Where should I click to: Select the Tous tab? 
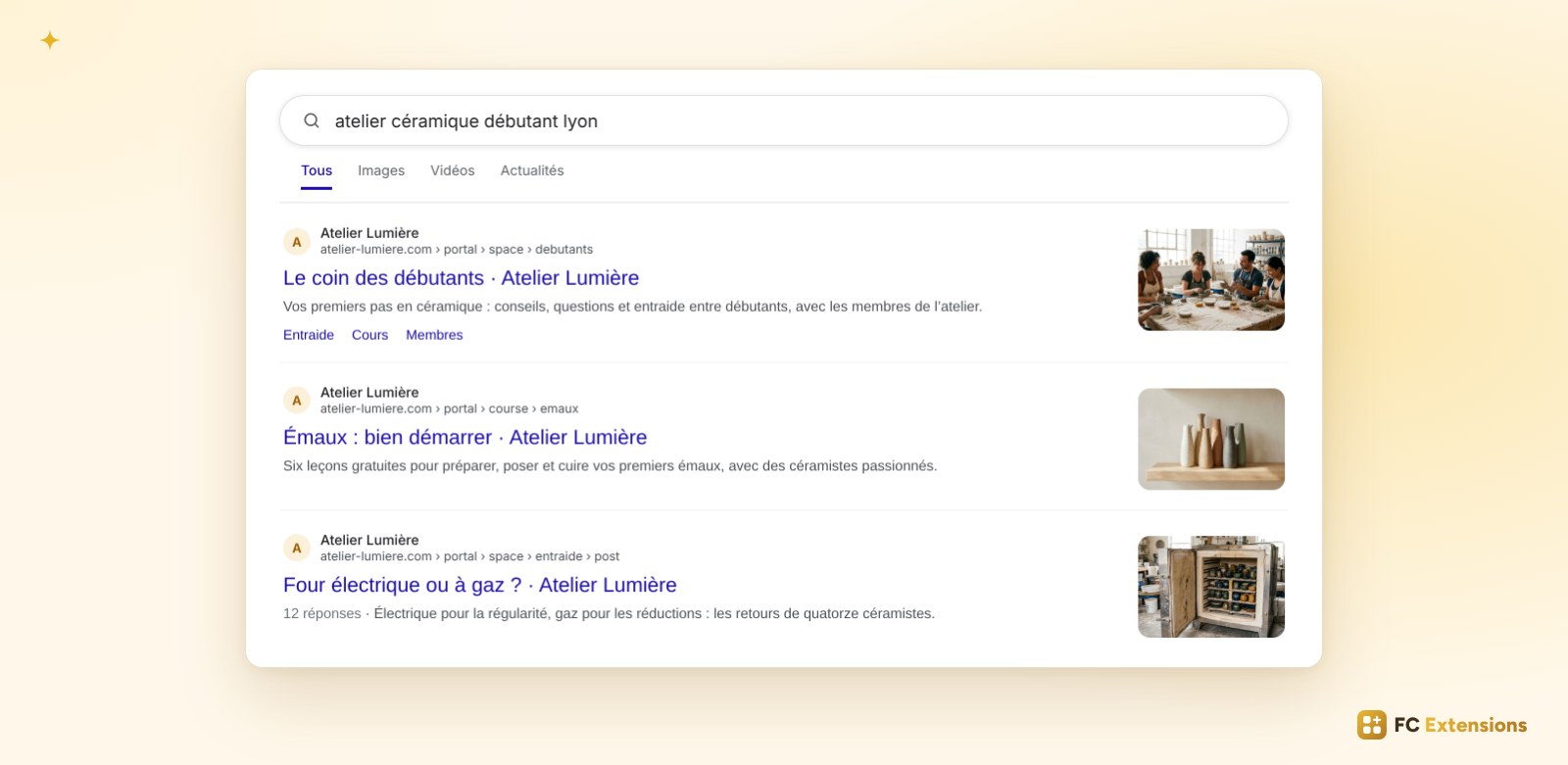[x=317, y=170]
